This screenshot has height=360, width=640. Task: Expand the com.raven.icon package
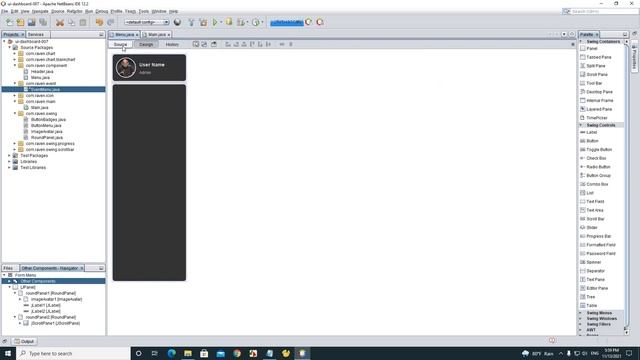pos(15,96)
